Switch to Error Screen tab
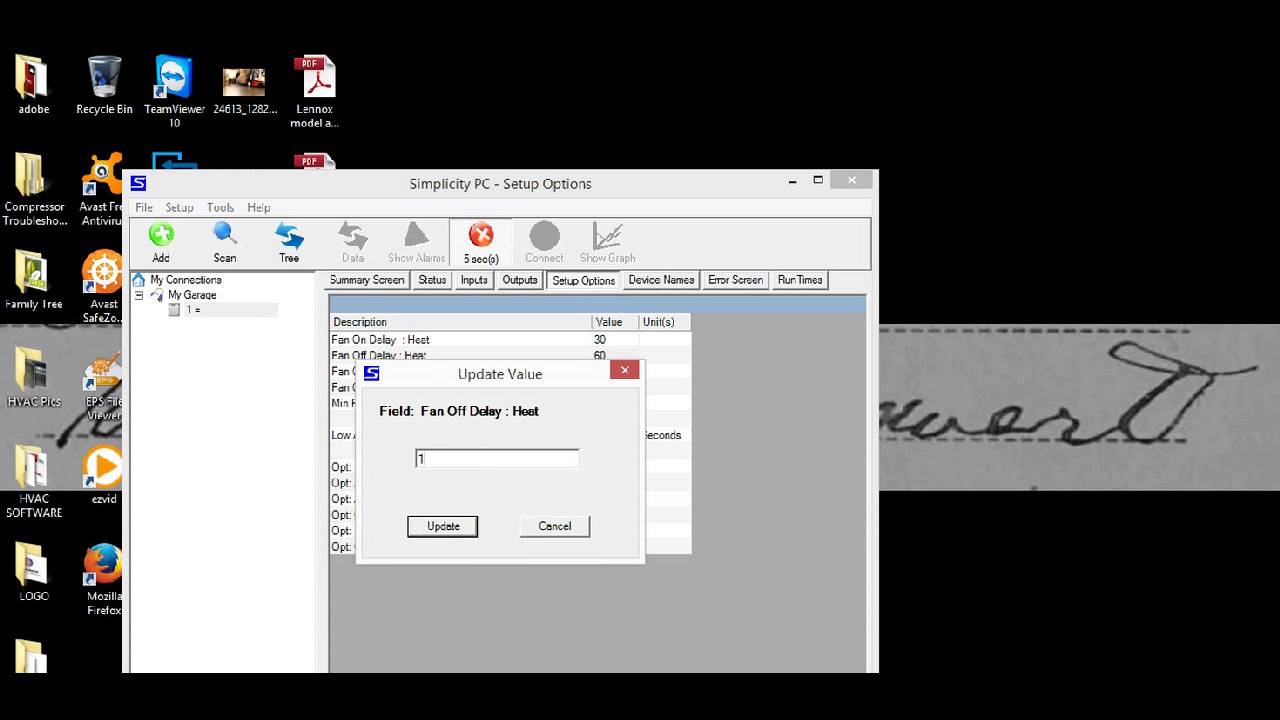Screen dimensions: 1280x720 [x=735, y=280]
